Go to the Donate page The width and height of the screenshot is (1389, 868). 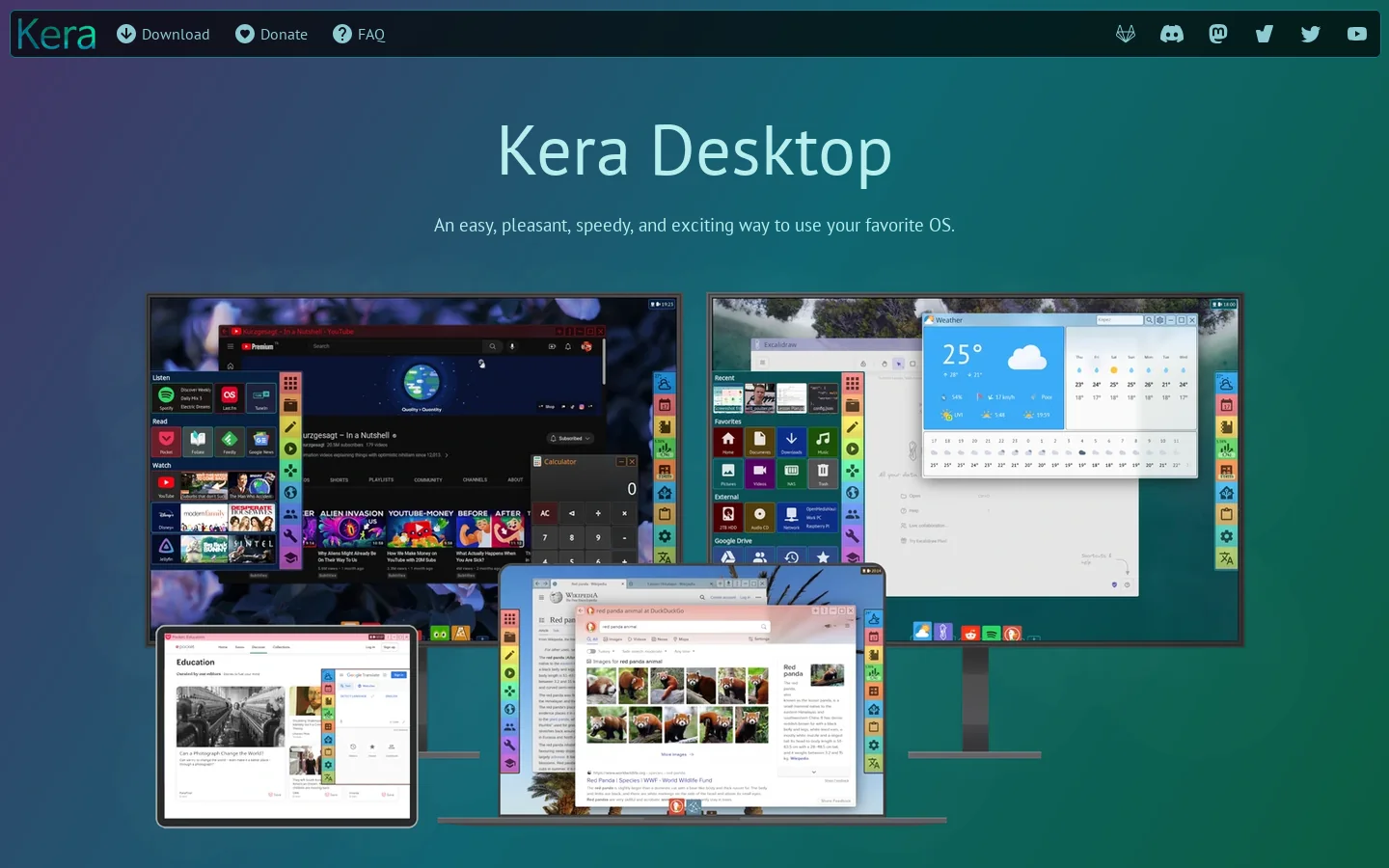coord(272,34)
